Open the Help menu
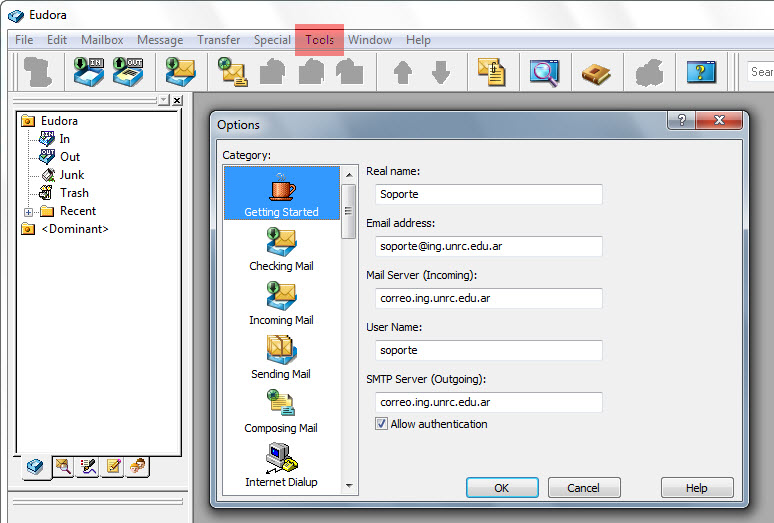This screenshot has height=523, width=774. 418,40
